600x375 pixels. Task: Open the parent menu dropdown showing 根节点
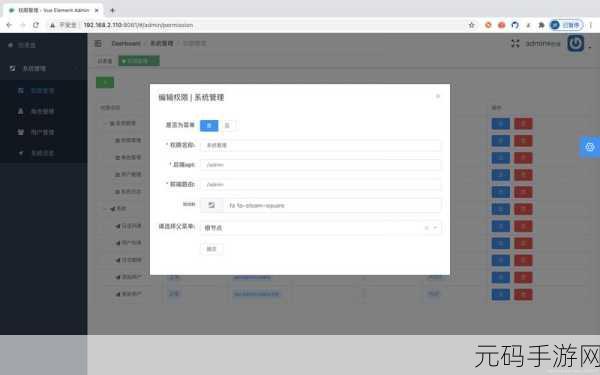320,228
